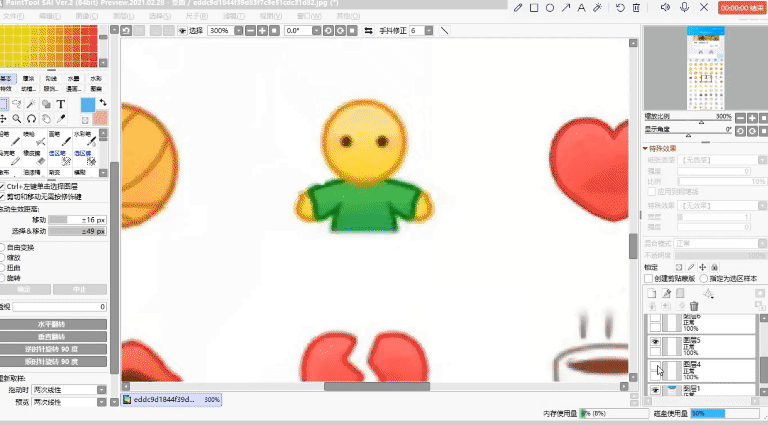Choose the 画笔 brush tool

click(60, 139)
